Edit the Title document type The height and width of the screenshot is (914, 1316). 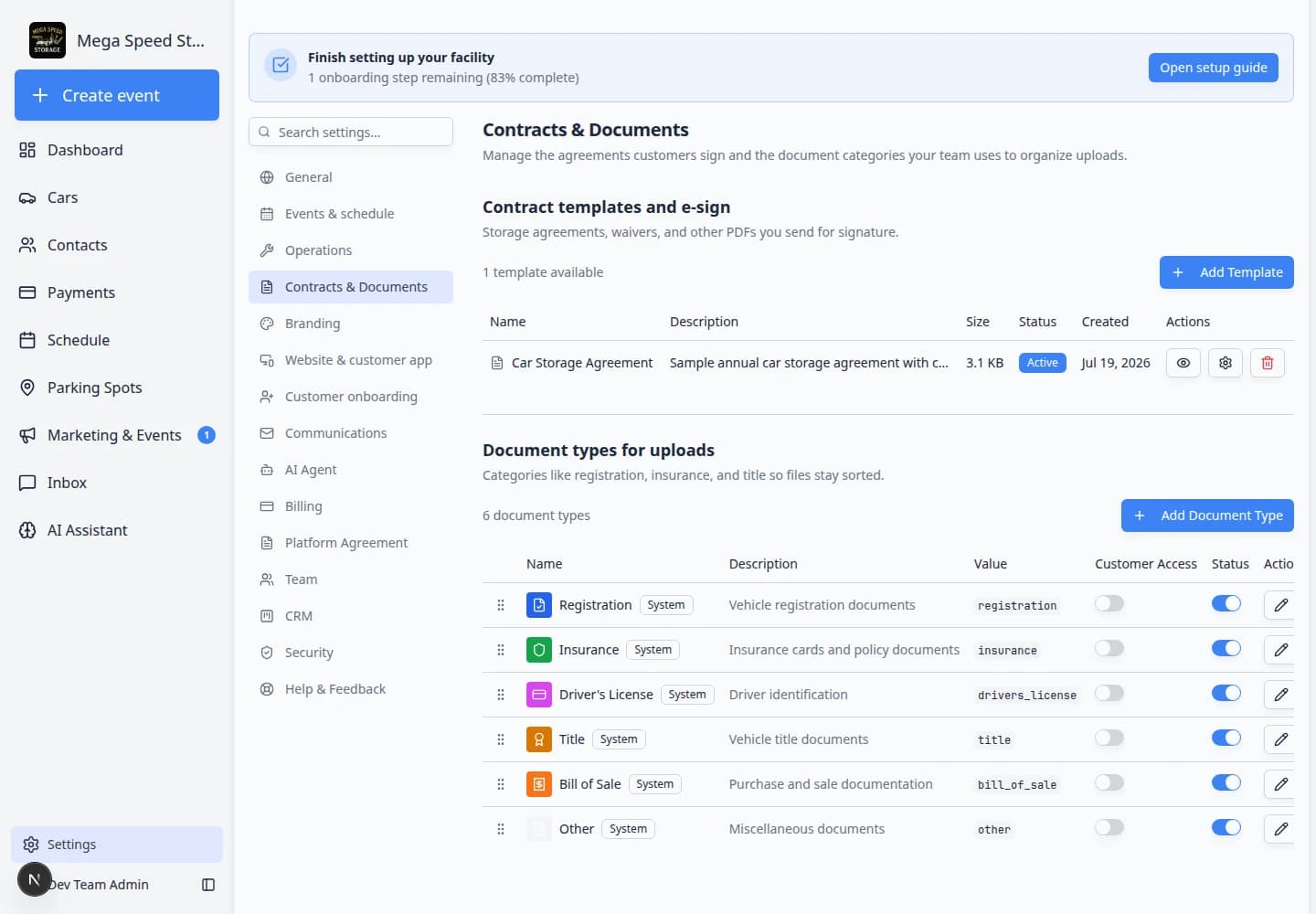point(1280,739)
